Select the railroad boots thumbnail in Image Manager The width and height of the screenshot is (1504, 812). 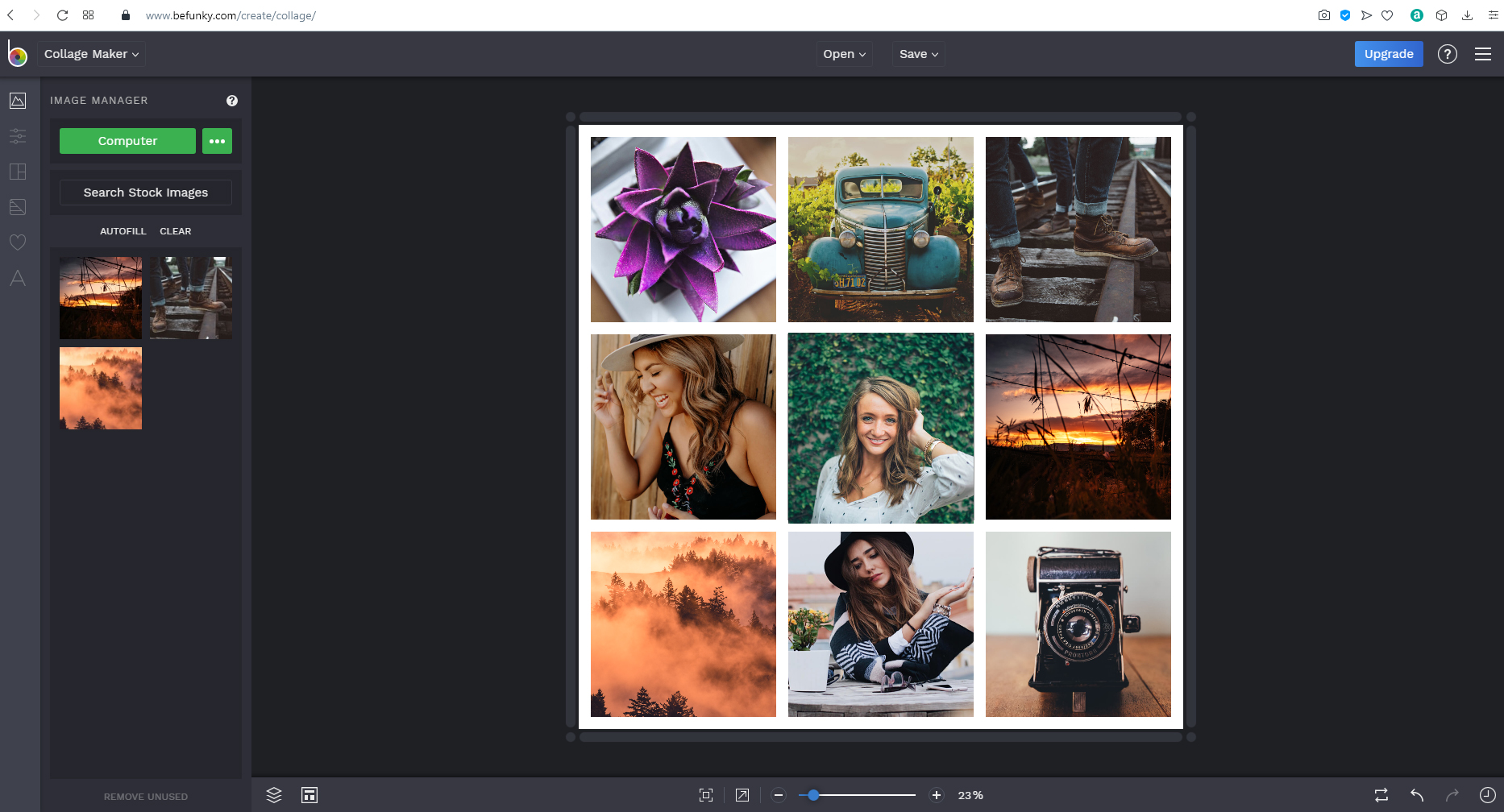coord(191,298)
